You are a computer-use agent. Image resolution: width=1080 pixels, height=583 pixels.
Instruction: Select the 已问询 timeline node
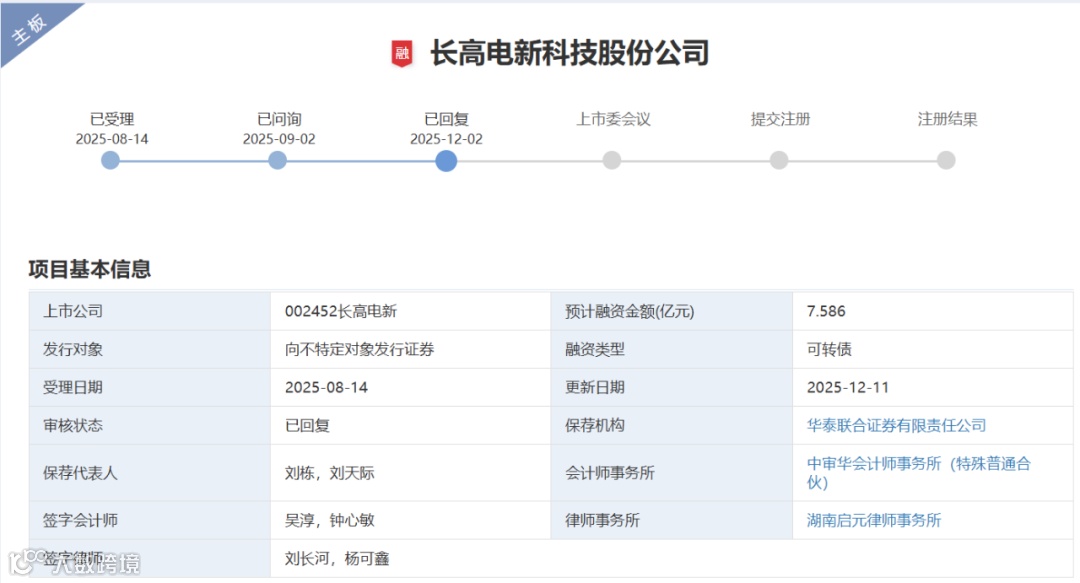278,161
